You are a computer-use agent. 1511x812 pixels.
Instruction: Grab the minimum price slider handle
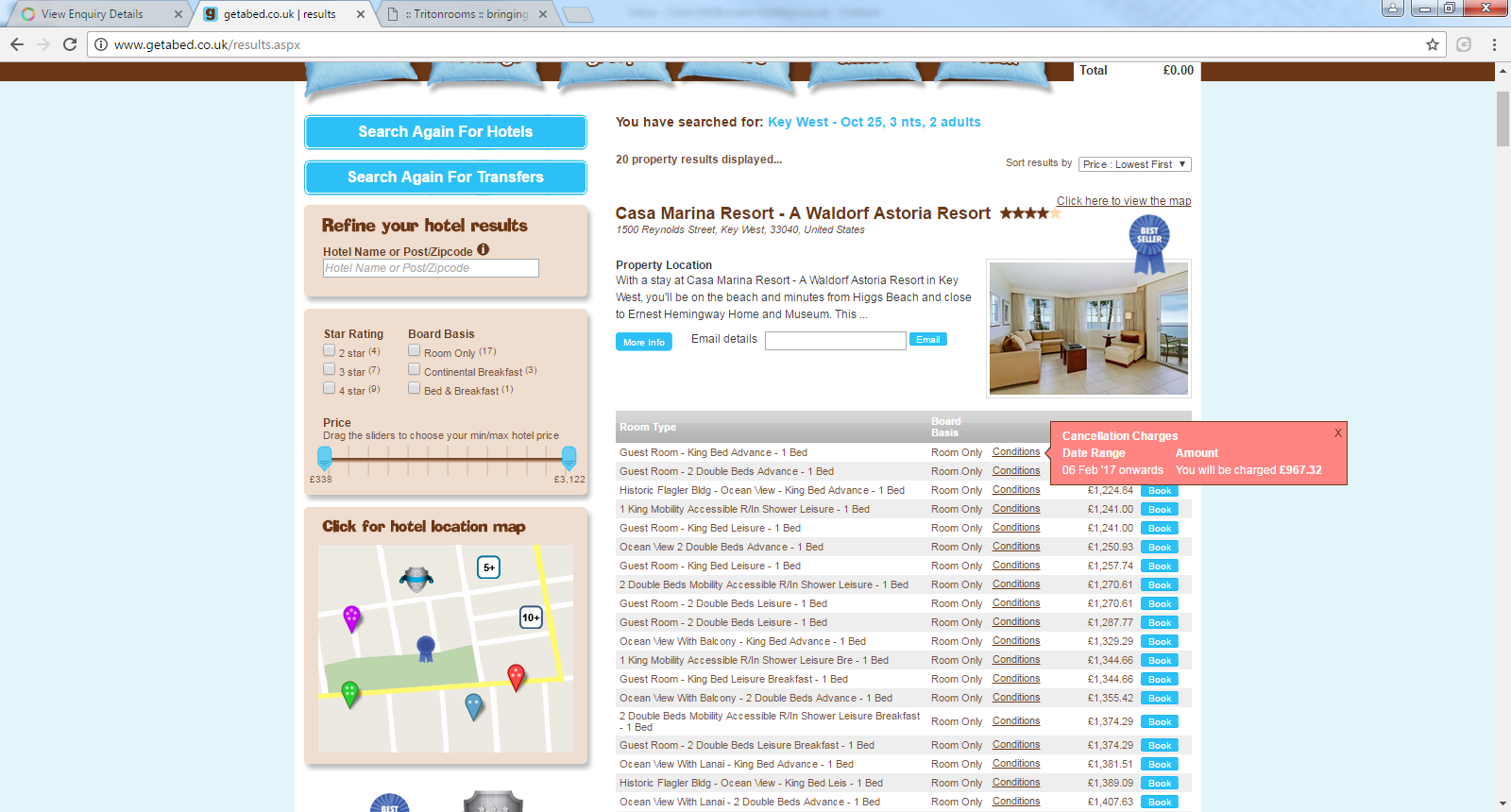click(x=325, y=458)
